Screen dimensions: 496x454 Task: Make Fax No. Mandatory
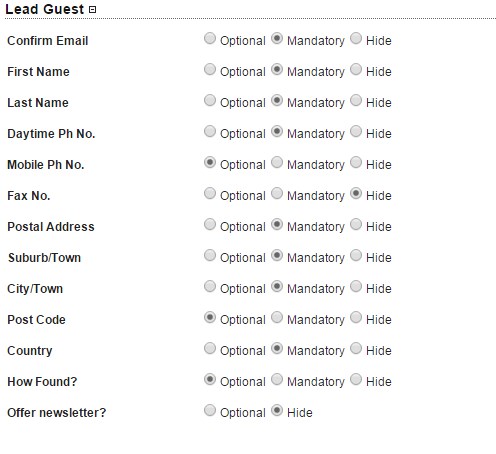[x=277, y=193]
